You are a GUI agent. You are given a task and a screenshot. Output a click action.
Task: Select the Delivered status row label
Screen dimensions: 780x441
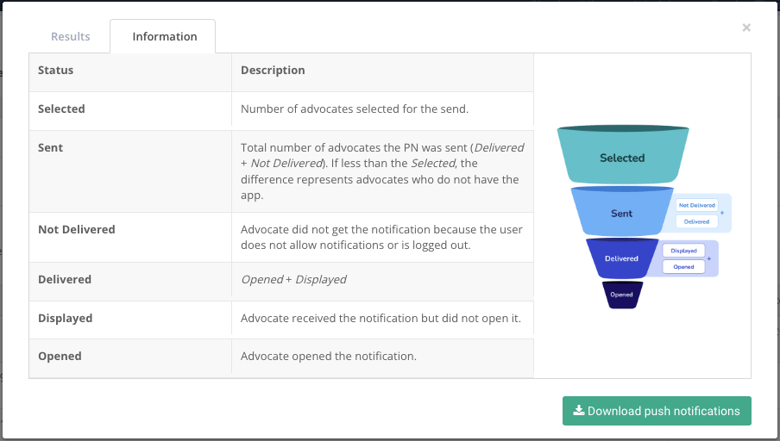65,279
